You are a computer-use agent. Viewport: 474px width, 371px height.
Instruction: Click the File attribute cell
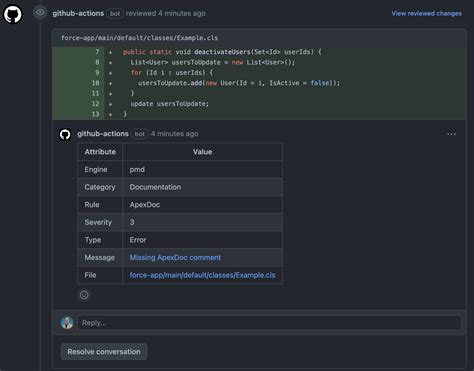point(100,275)
